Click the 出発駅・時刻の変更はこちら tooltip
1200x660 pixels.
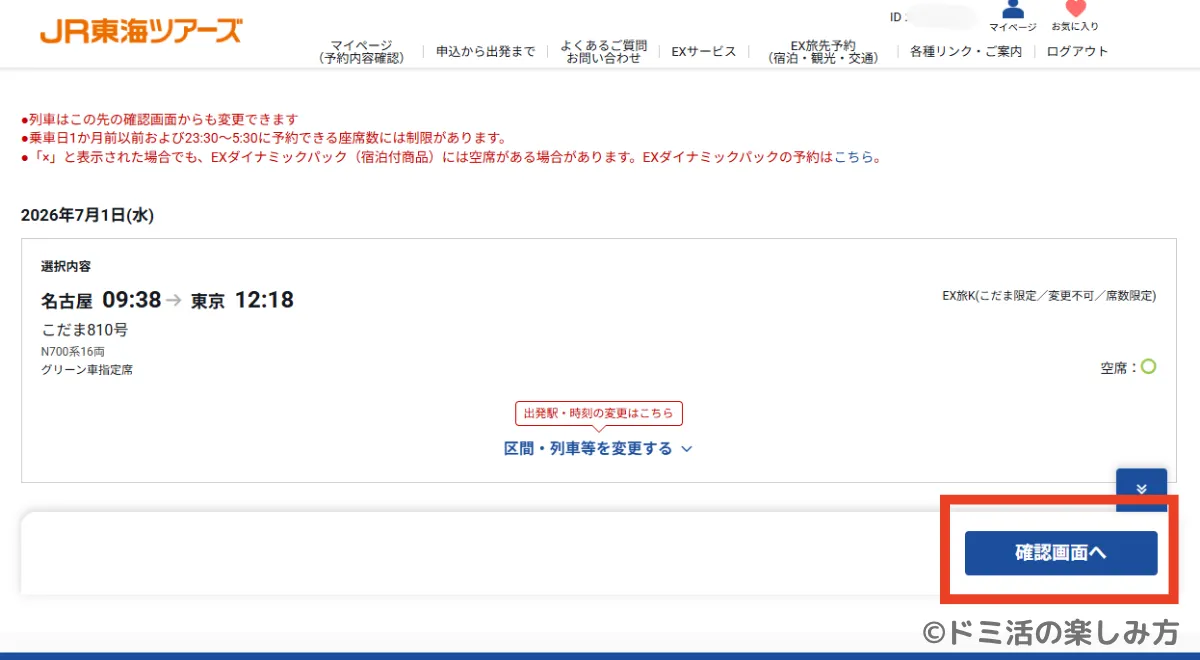pyautogui.click(x=599, y=413)
